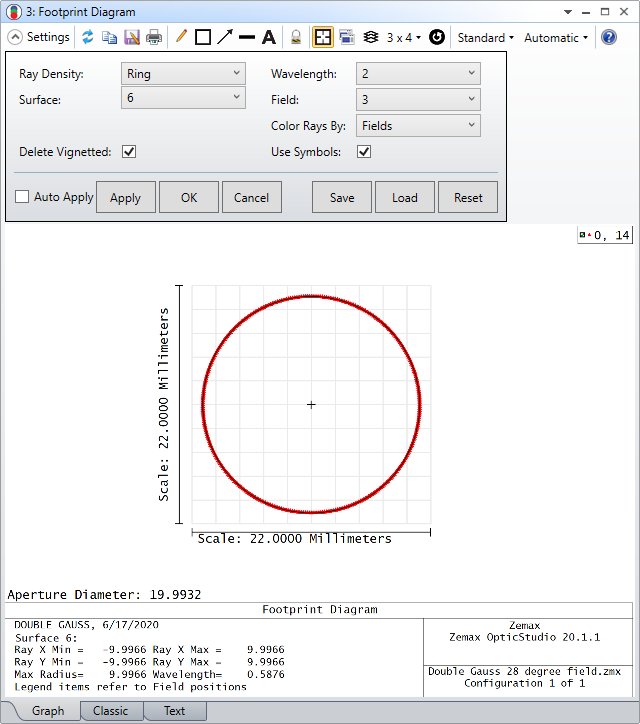Image resolution: width=640 pixels, height=724 pixels.
Task: Open the 3 x 4 layout dropdown
Action: point(404,37)
